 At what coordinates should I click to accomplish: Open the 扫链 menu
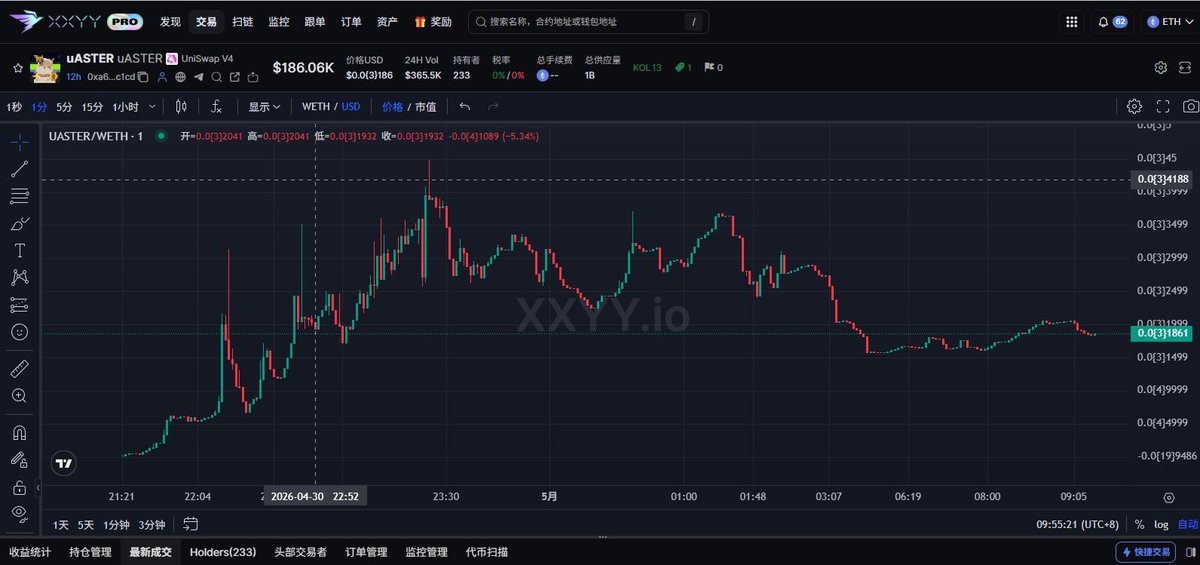(x=242, y=21)
